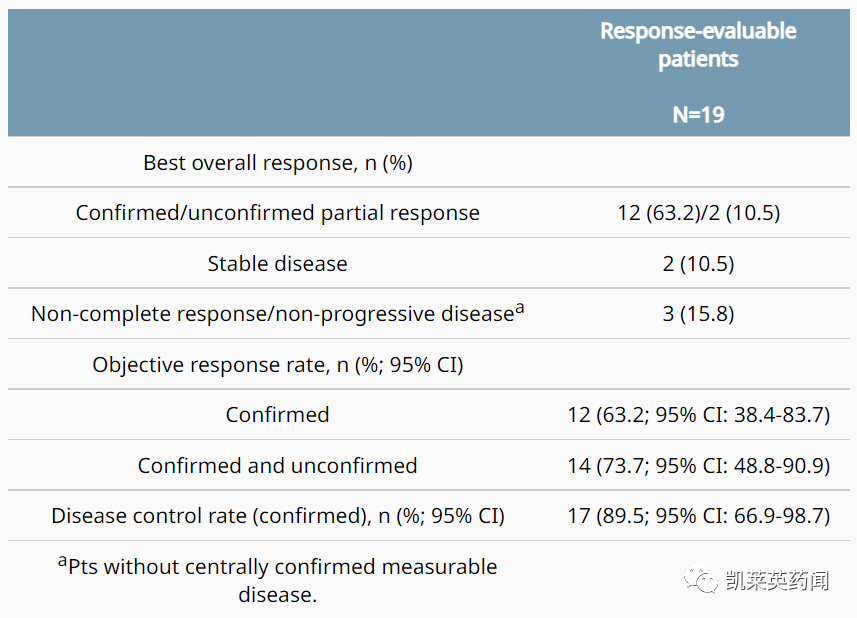Click the 'Response-evaluable patients' column header
Viewport: 857px width, 618px height.
[x=698, y=45]
